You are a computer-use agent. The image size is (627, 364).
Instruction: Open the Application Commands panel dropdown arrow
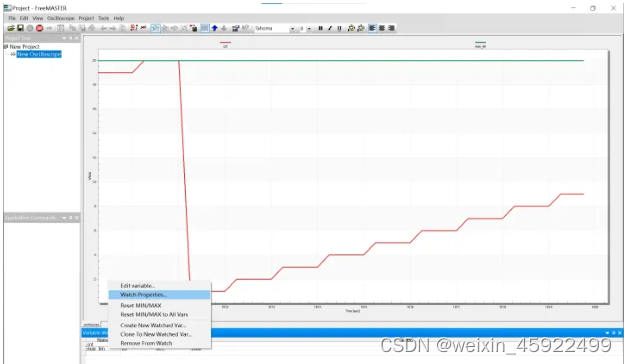click(64, 218)
